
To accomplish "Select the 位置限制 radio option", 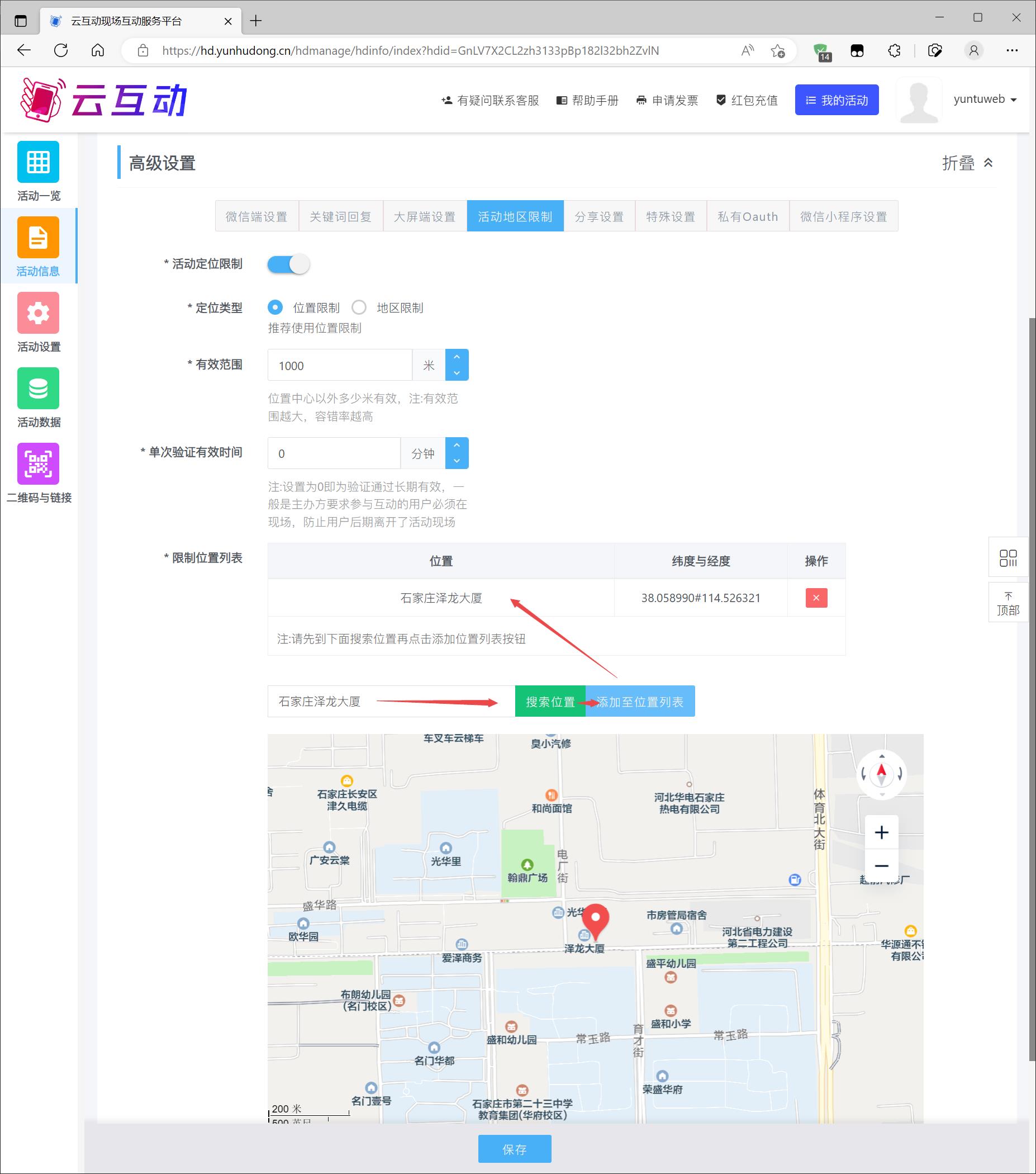I will [x=275, y=308].
